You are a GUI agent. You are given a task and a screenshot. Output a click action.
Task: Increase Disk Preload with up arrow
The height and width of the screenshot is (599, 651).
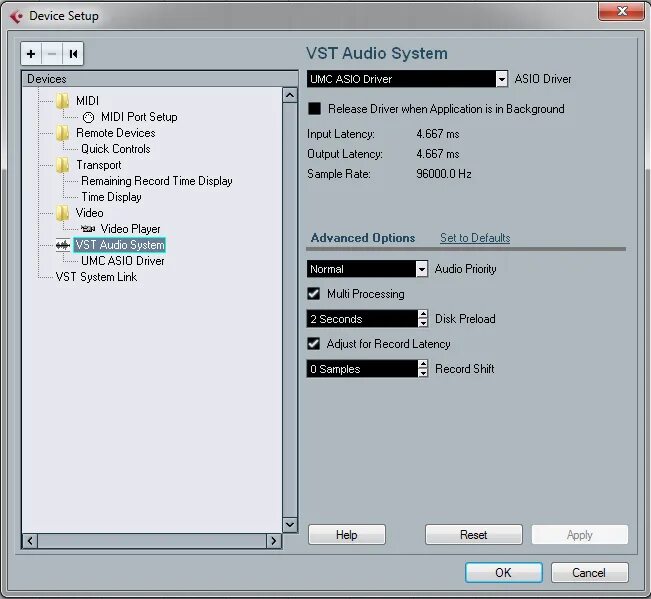click(423, 314)
